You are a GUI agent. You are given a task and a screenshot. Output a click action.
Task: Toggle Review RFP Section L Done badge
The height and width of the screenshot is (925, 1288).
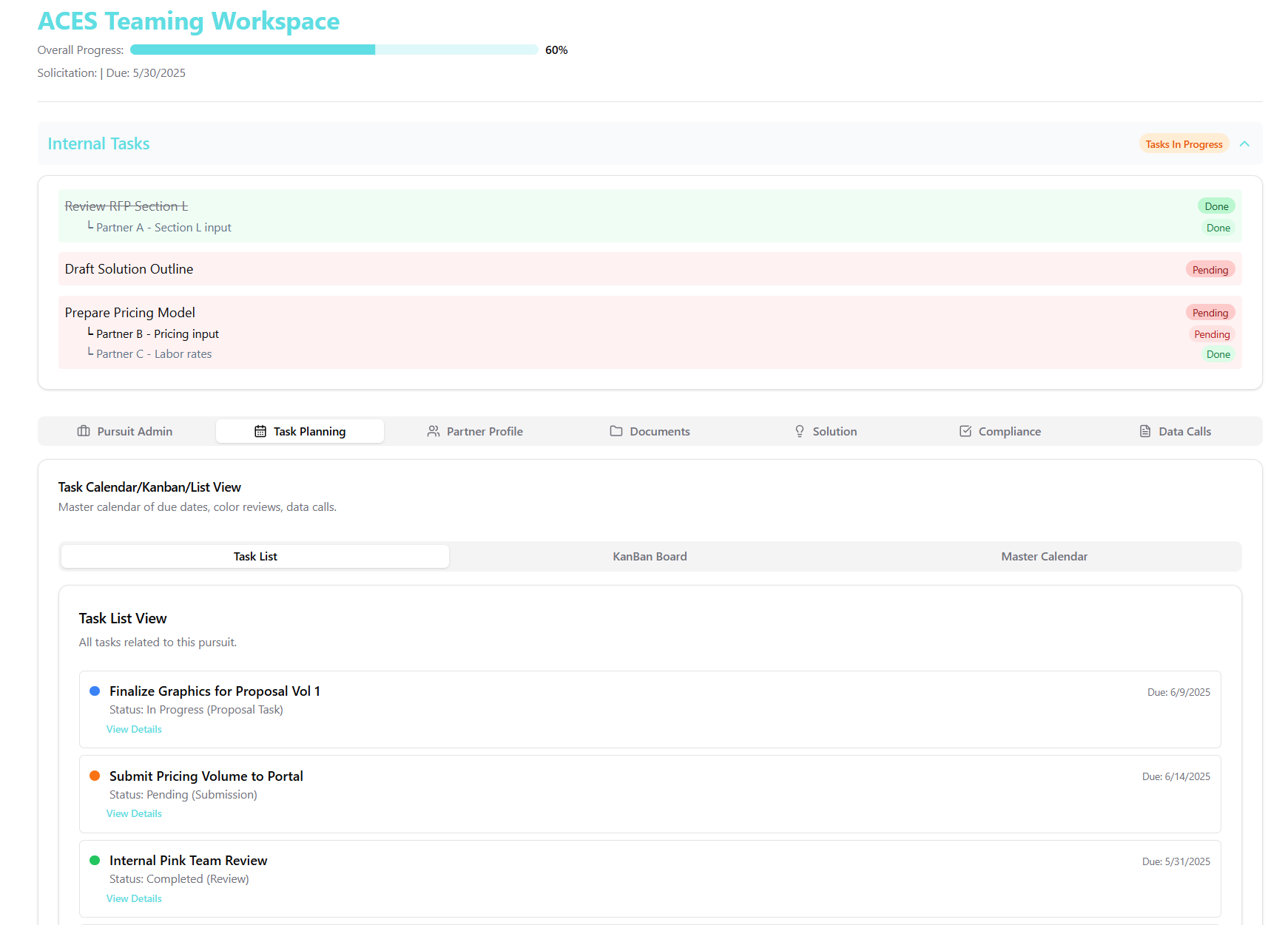point(1215,206)
